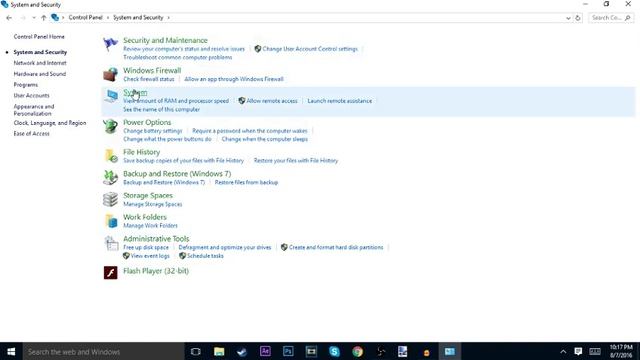Click the Flash Player red icon
The width and height of the screenshot is (640, 360).
click(x=111, y=272)
